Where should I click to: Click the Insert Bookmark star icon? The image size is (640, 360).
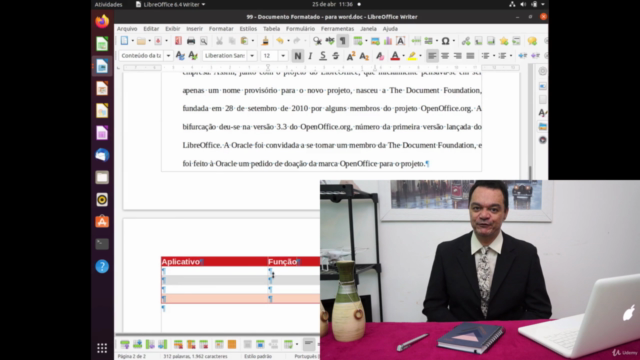click(504, 41)
